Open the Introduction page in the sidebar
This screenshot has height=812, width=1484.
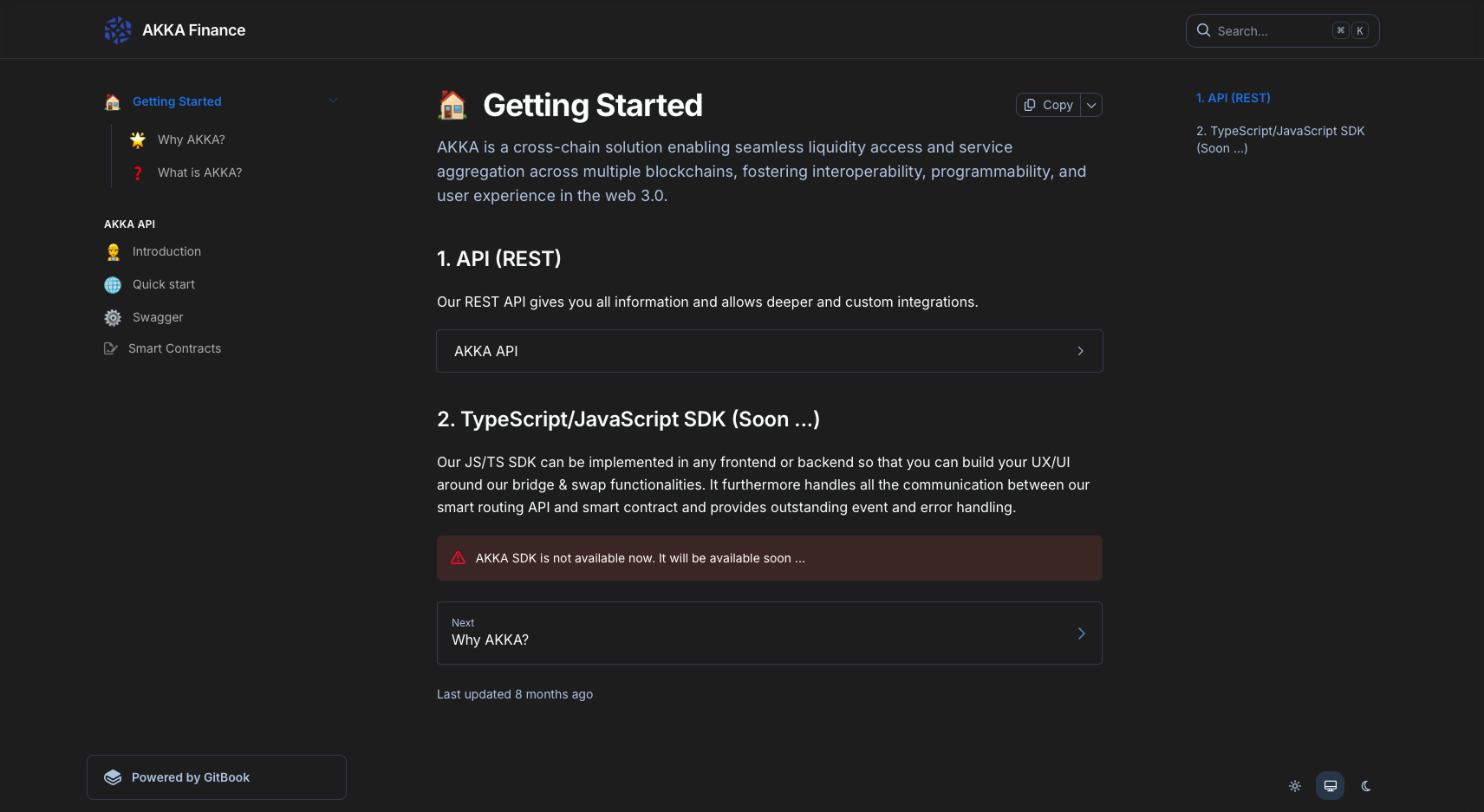coord(166,251)
